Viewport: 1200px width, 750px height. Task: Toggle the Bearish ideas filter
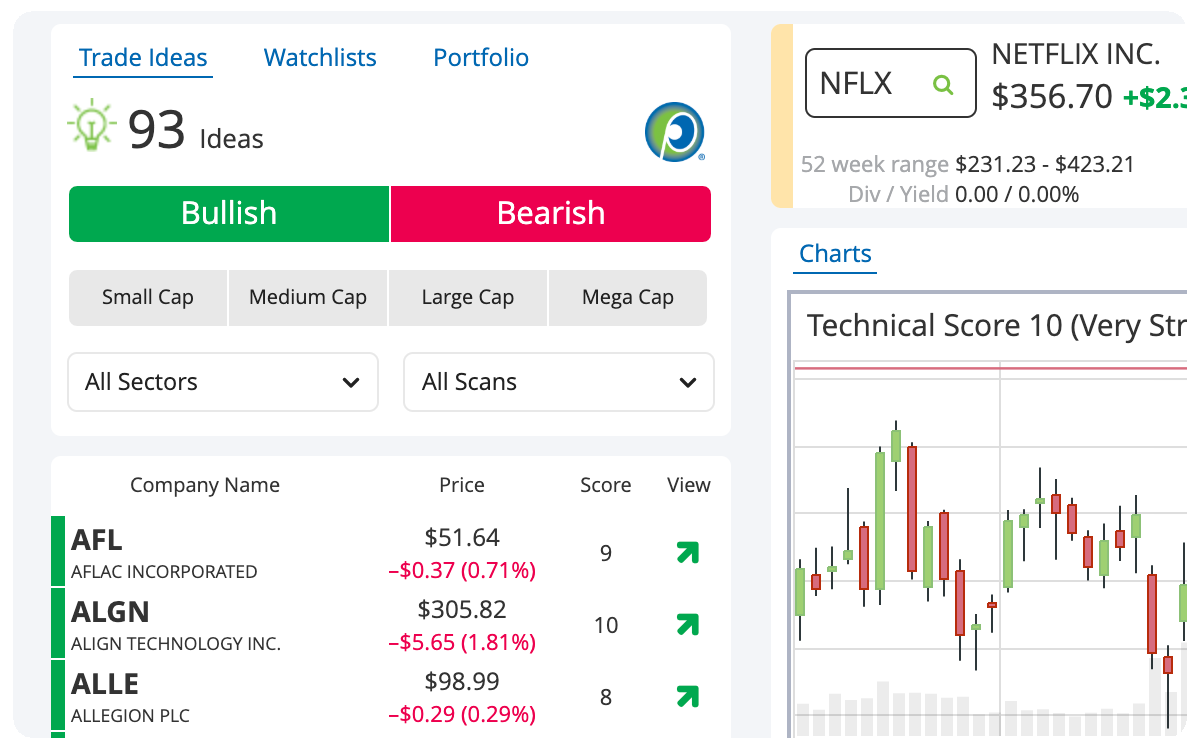[551, 214]
